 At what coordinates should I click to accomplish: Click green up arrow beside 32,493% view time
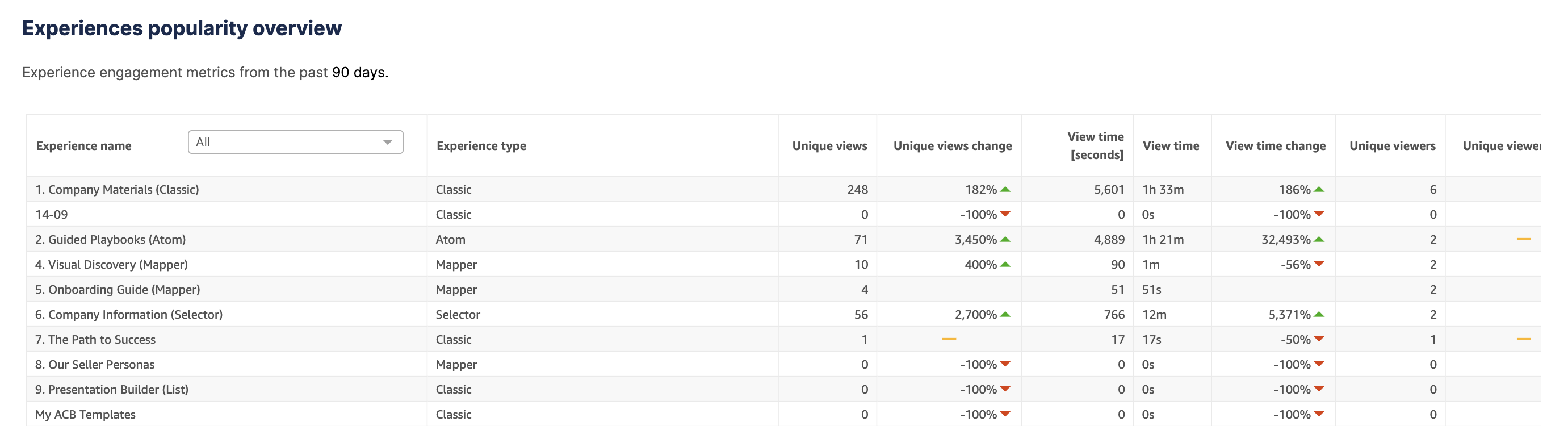[x=1319, y=240]
